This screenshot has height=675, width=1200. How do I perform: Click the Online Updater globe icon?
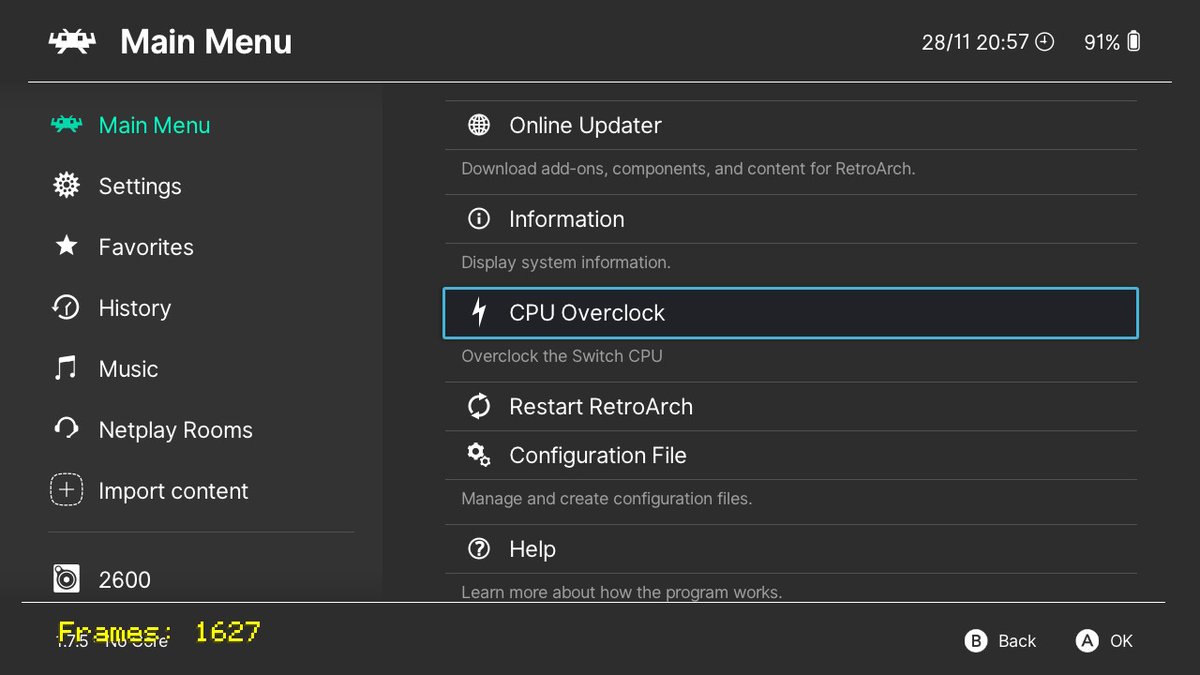coord(479,125)
